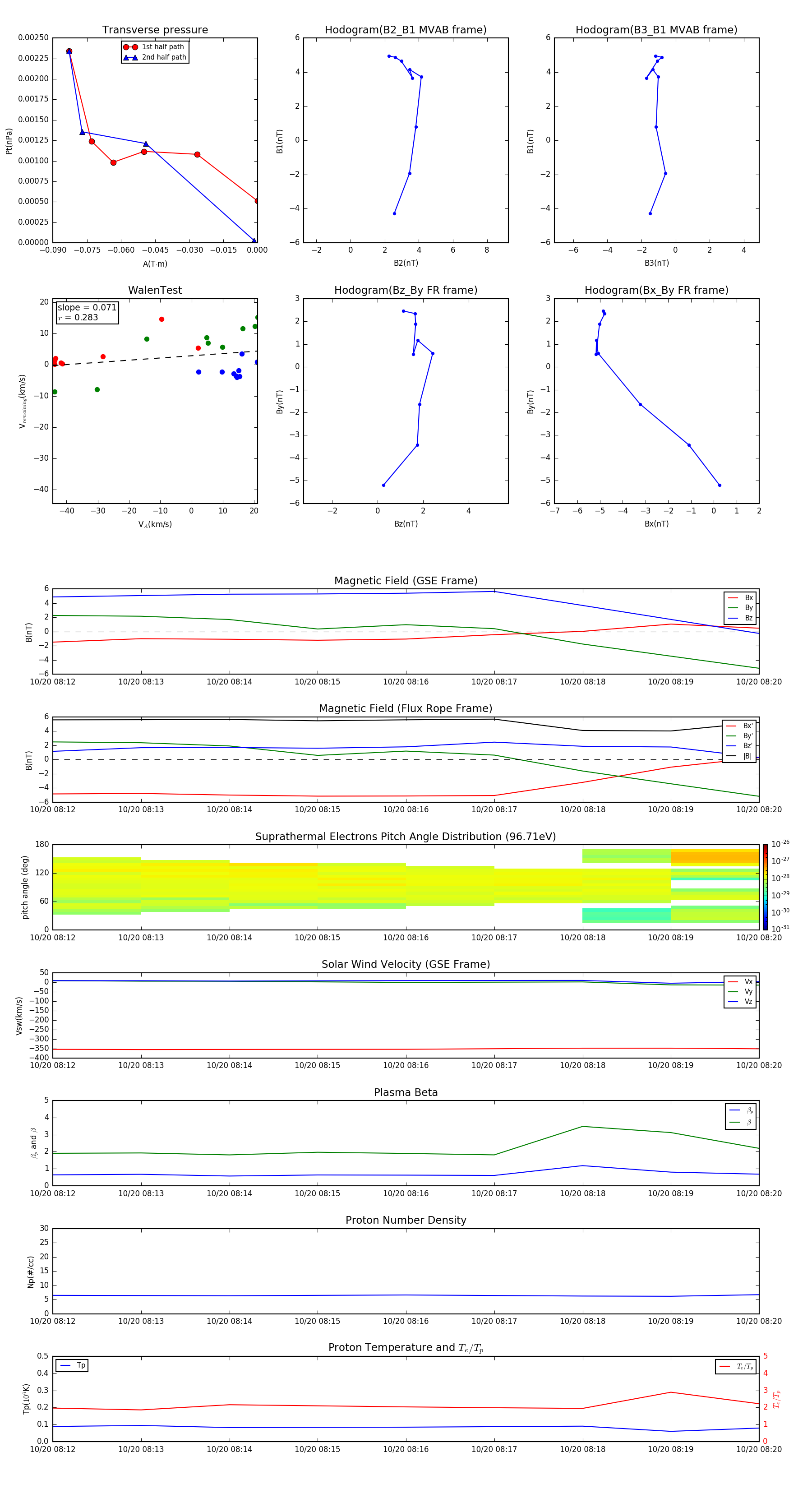This screenshot has width=812, height=1489.
Task: Click the 'B3(nT)' x-axis label
Action: 656,264
